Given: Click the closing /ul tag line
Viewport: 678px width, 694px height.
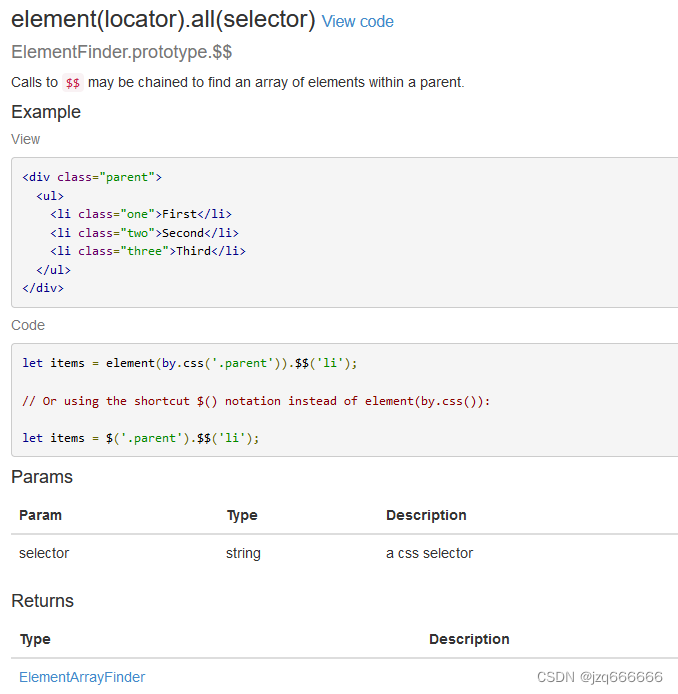Looking at the screenshot, I should tap(53, 270).
